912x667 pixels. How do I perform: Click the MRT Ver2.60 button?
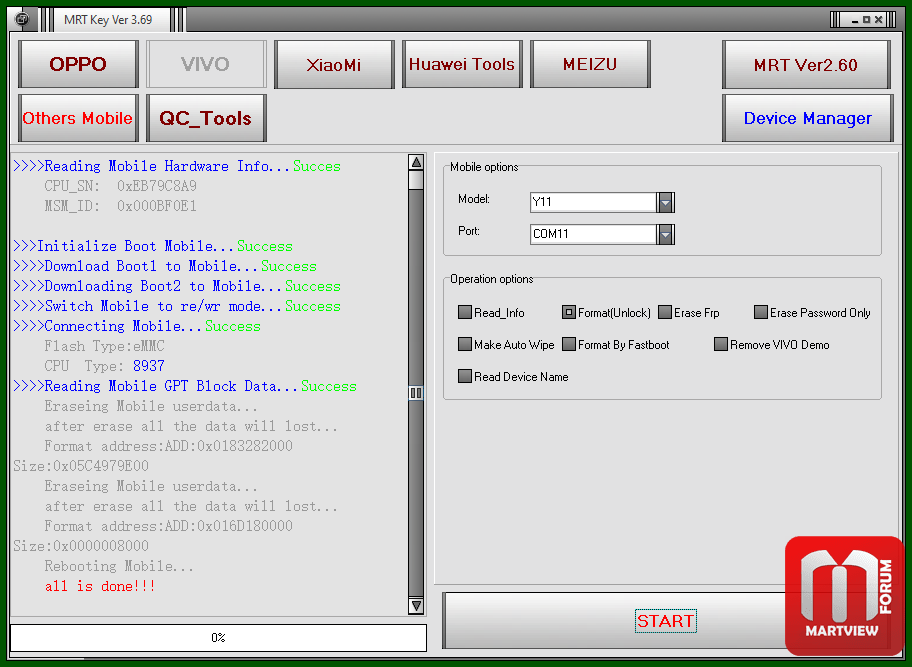[x=806, y=65]
